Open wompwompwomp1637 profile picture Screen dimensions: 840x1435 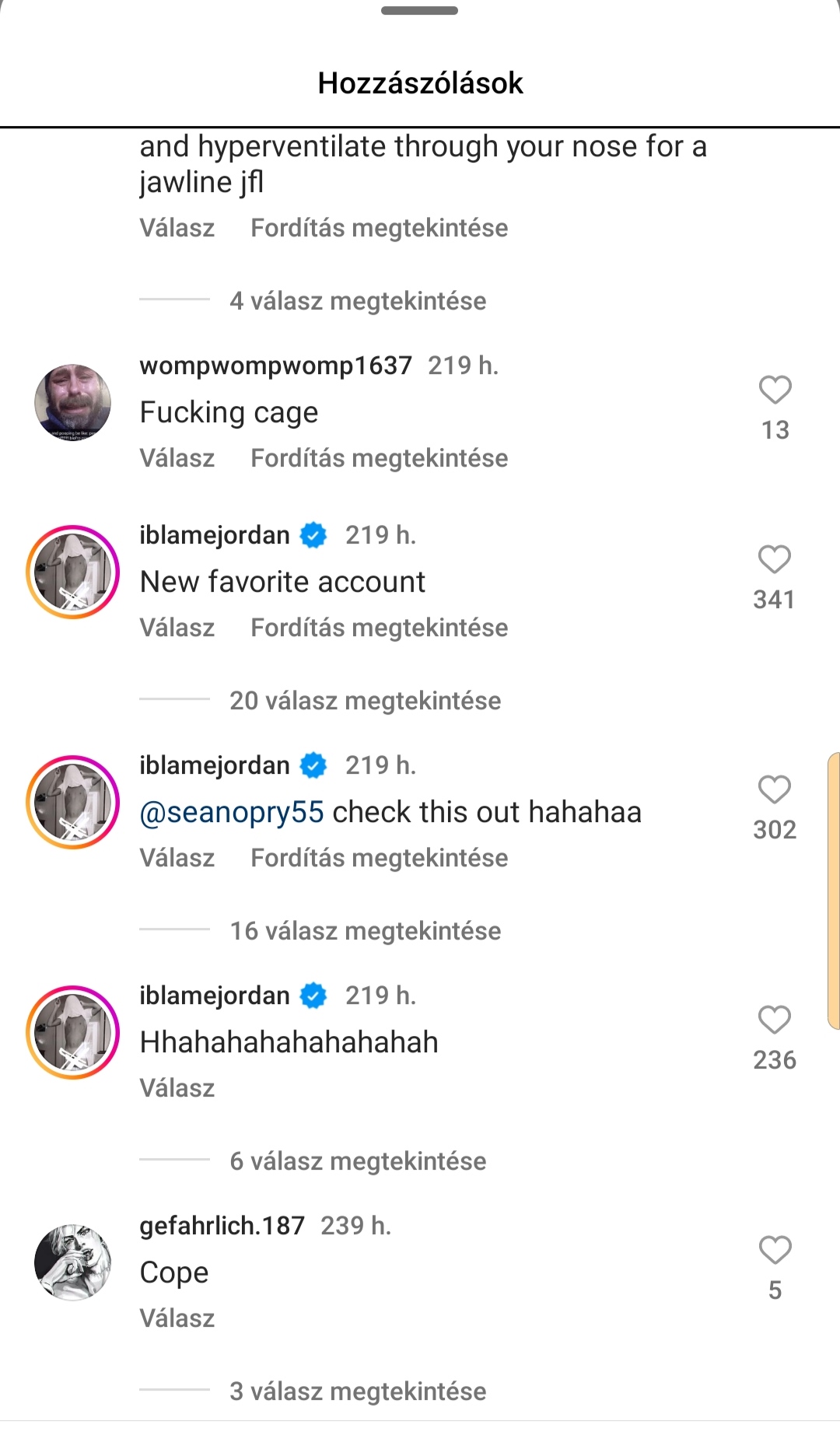click(73, 403)
